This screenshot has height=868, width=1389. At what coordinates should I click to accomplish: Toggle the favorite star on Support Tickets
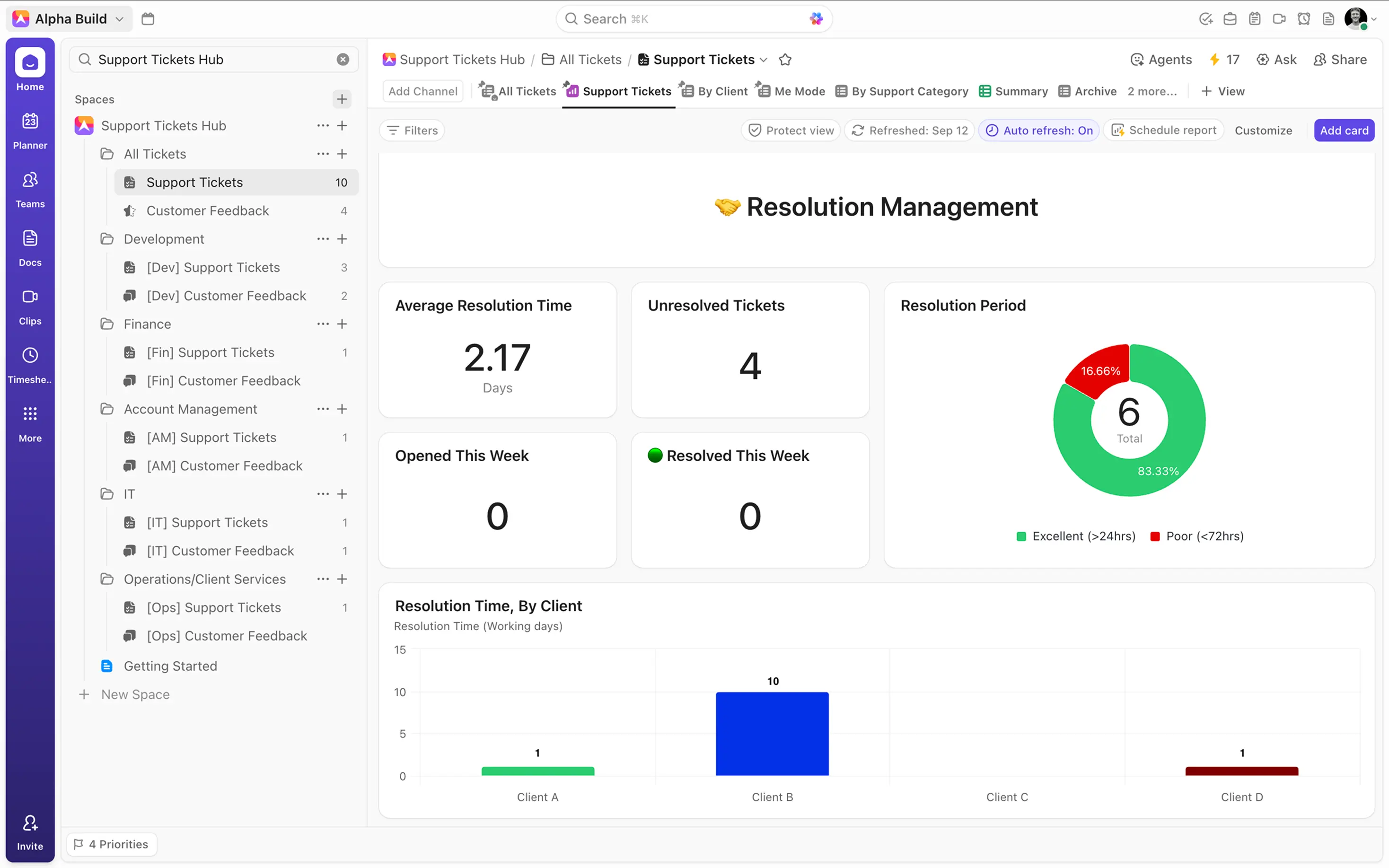point(785,59)
